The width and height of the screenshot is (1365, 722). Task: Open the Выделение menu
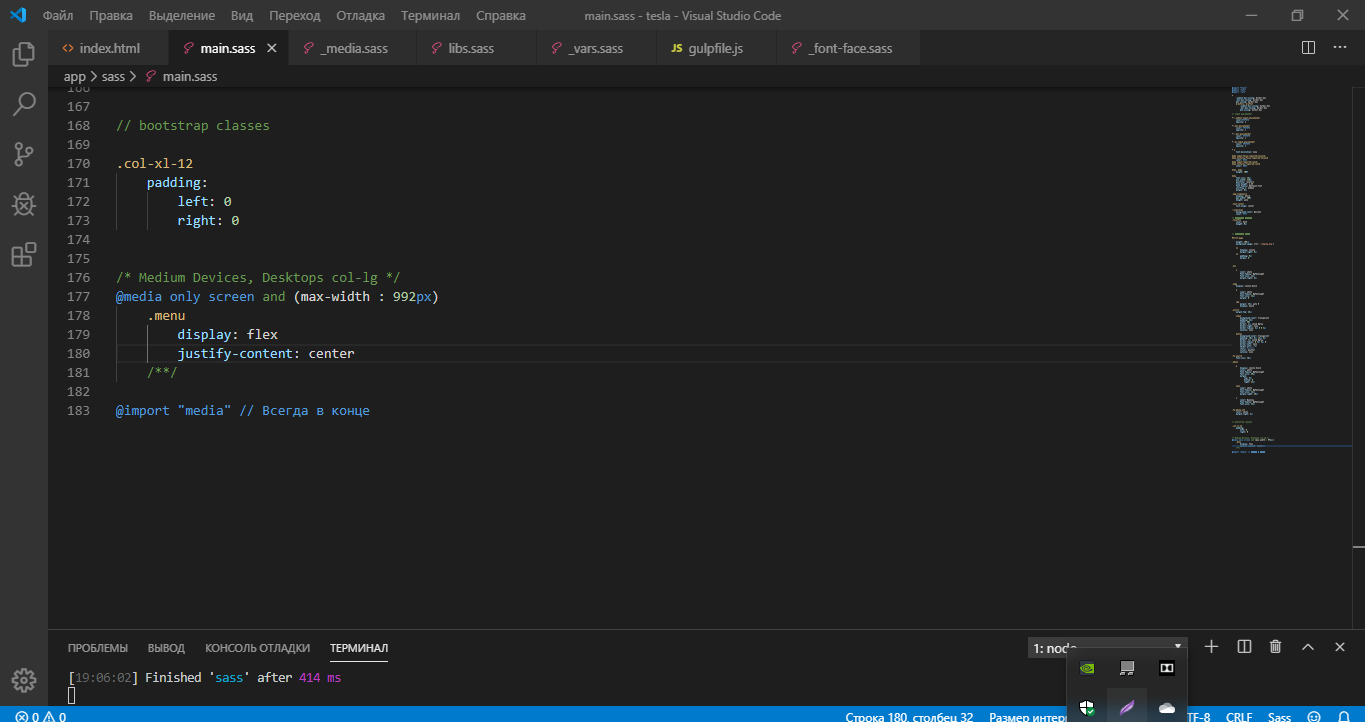[x=181, y=16]
